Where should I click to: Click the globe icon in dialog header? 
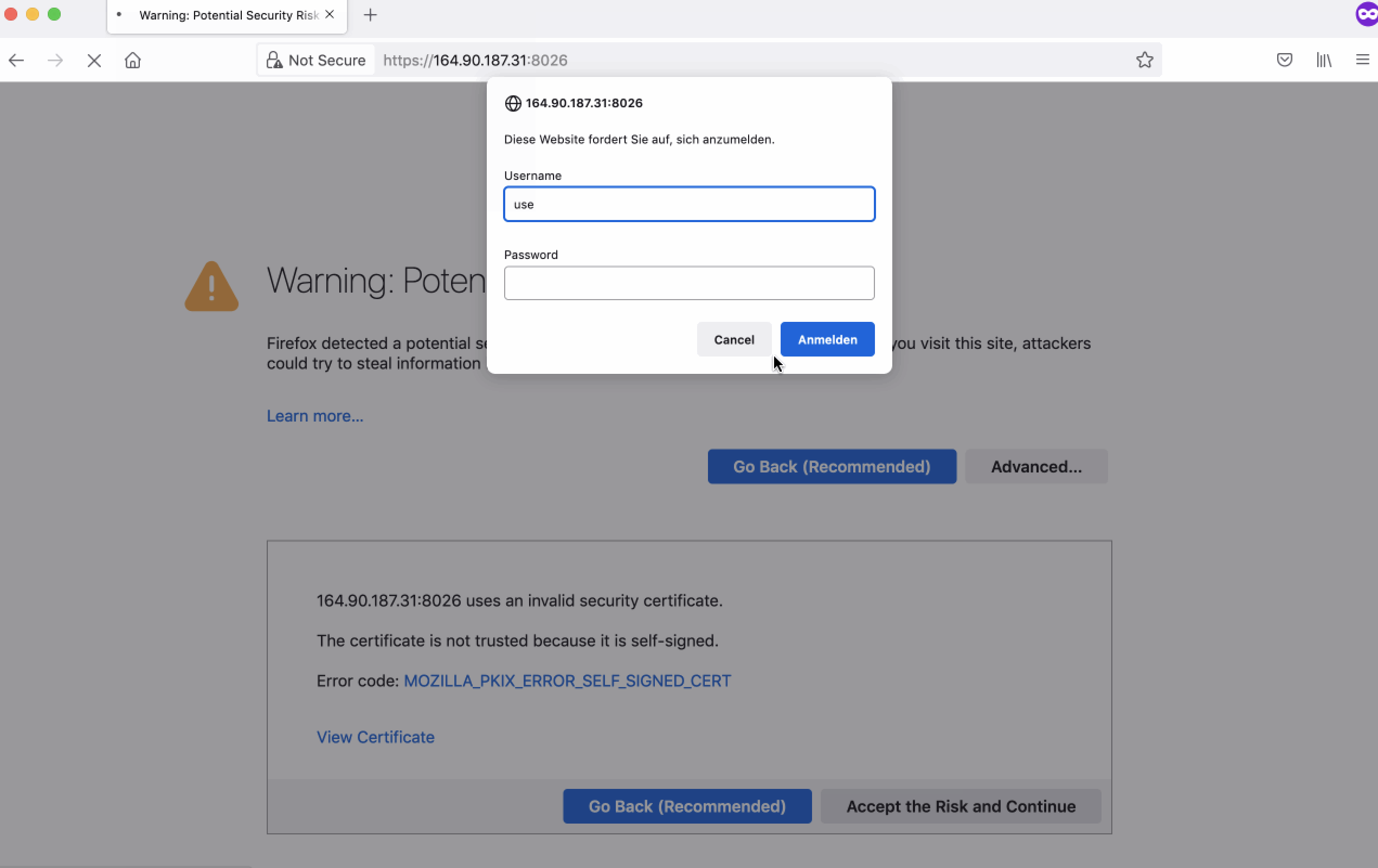tap(513, 103)
